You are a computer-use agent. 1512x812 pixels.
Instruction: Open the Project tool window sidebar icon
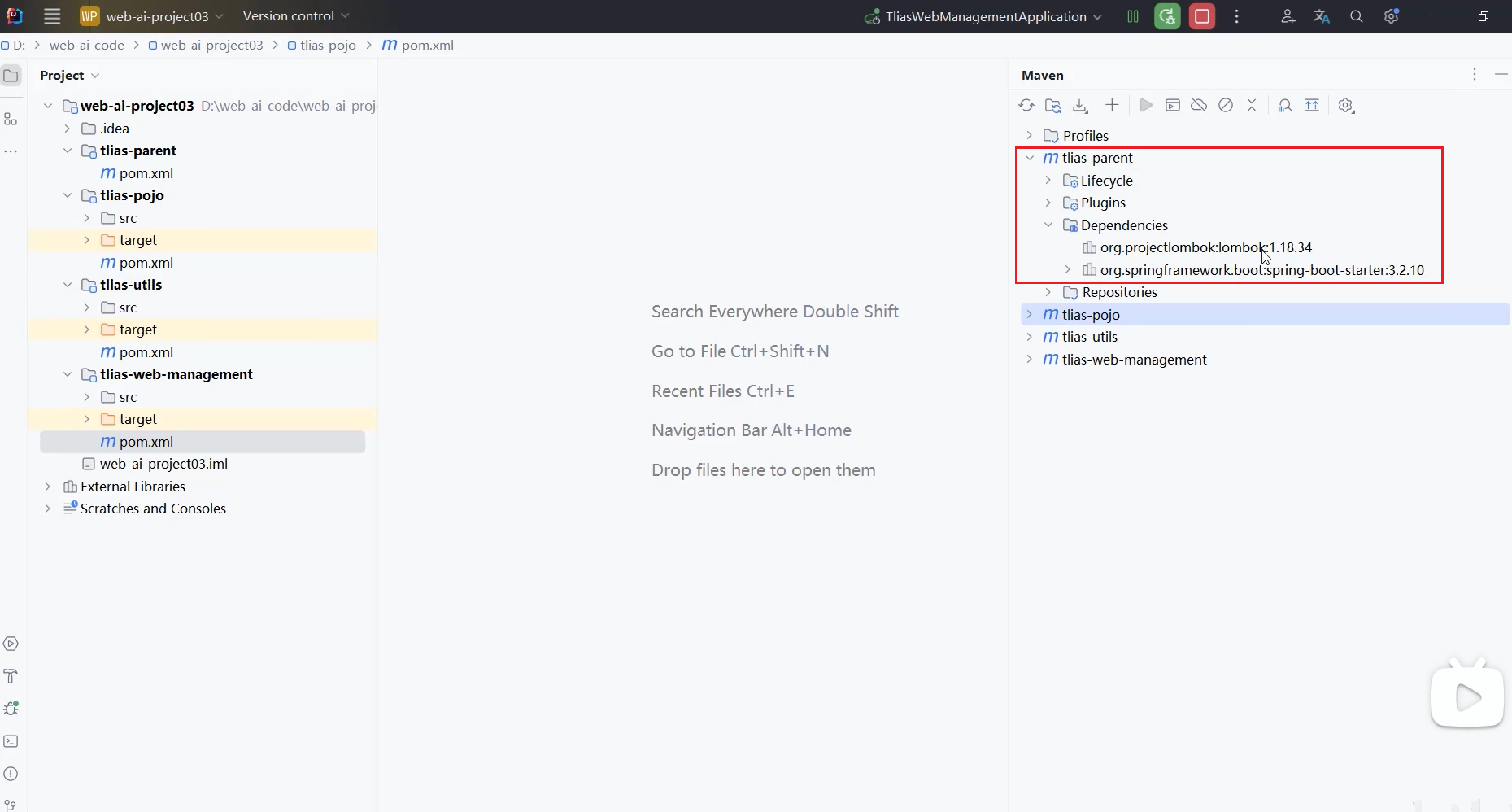(x=11, y=76)
